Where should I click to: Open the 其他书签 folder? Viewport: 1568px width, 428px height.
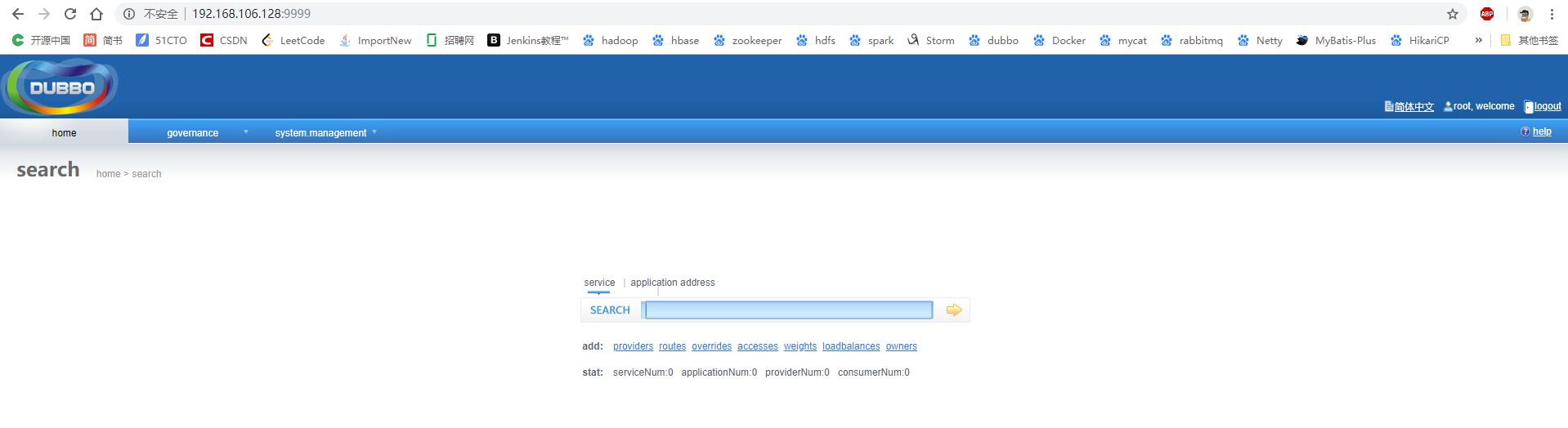1529,40
